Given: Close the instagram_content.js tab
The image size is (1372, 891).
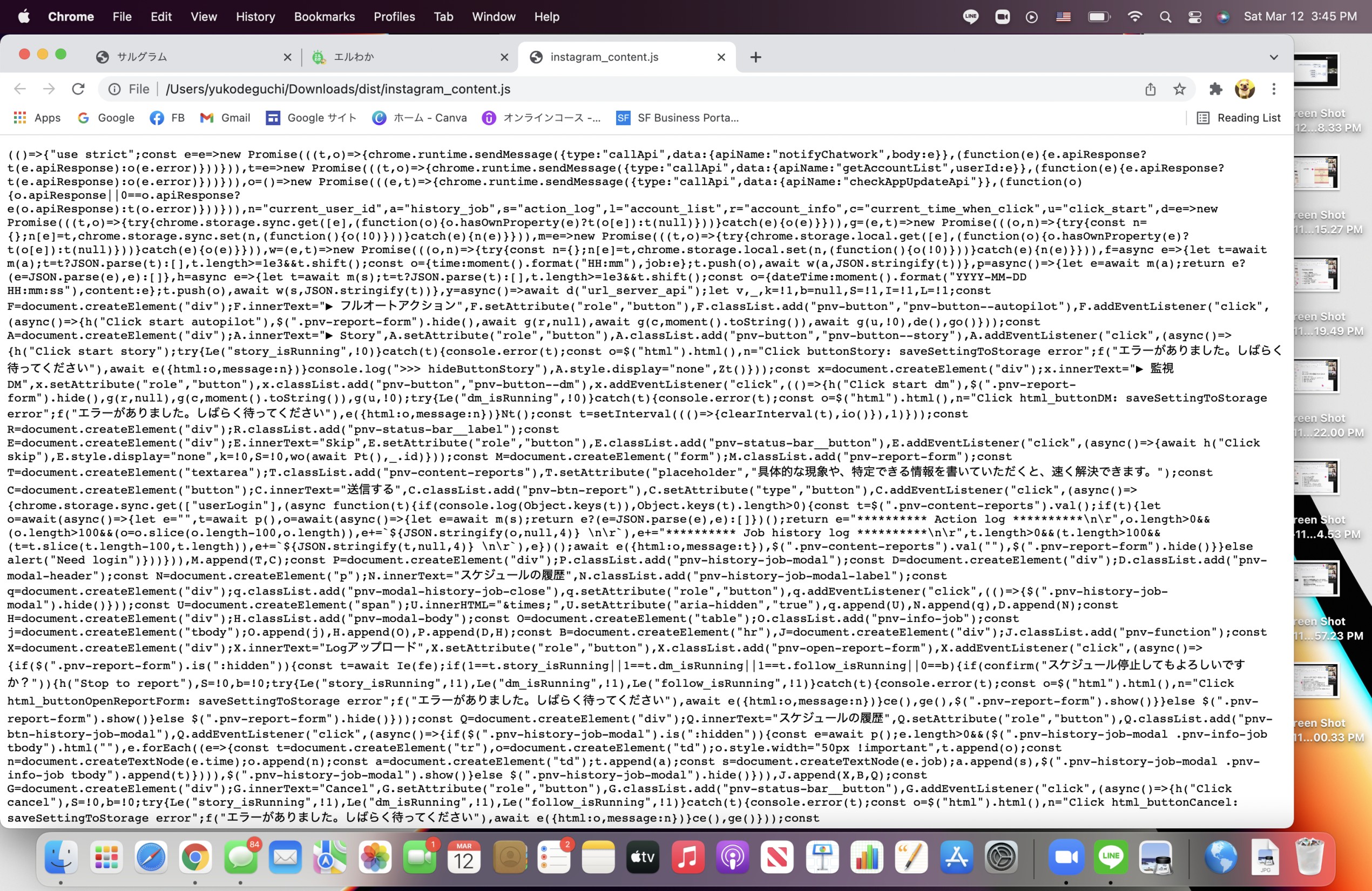Looking at the screenshot, I should (x=721, y=57).
